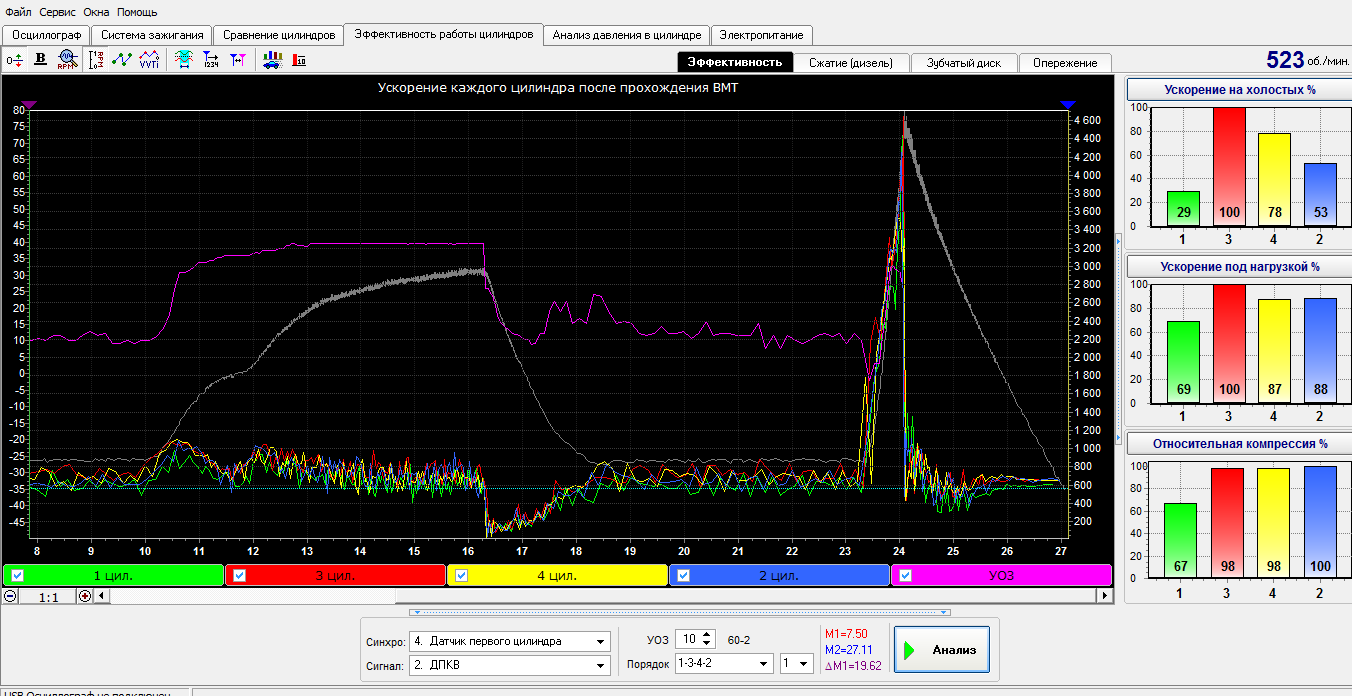Click the RPM magnifier icon
The image size is (1352, 696).
pyautogui.click(x=67, y=60)
